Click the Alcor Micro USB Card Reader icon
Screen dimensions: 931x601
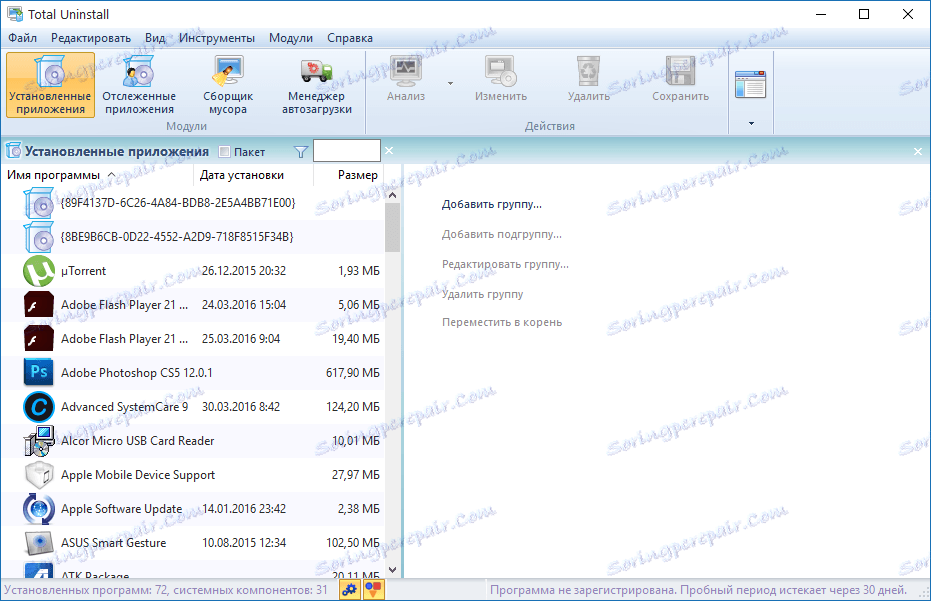tap(39, 441)
